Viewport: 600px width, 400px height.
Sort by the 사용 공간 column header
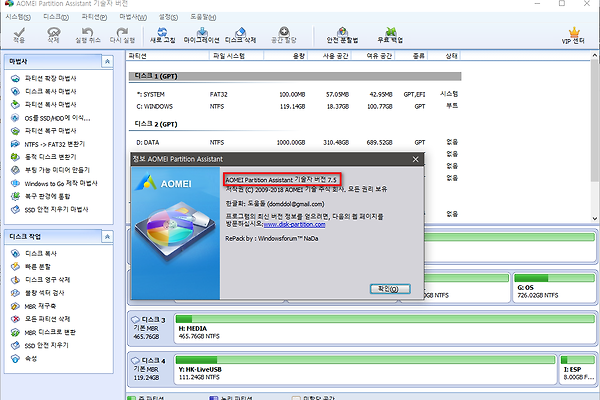329,56
